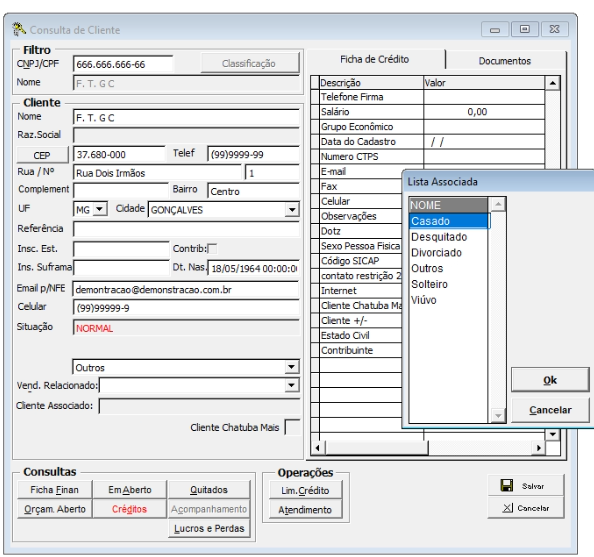
Task: Select Solteiro in the Lista Associada
Action: click(430, 284)
